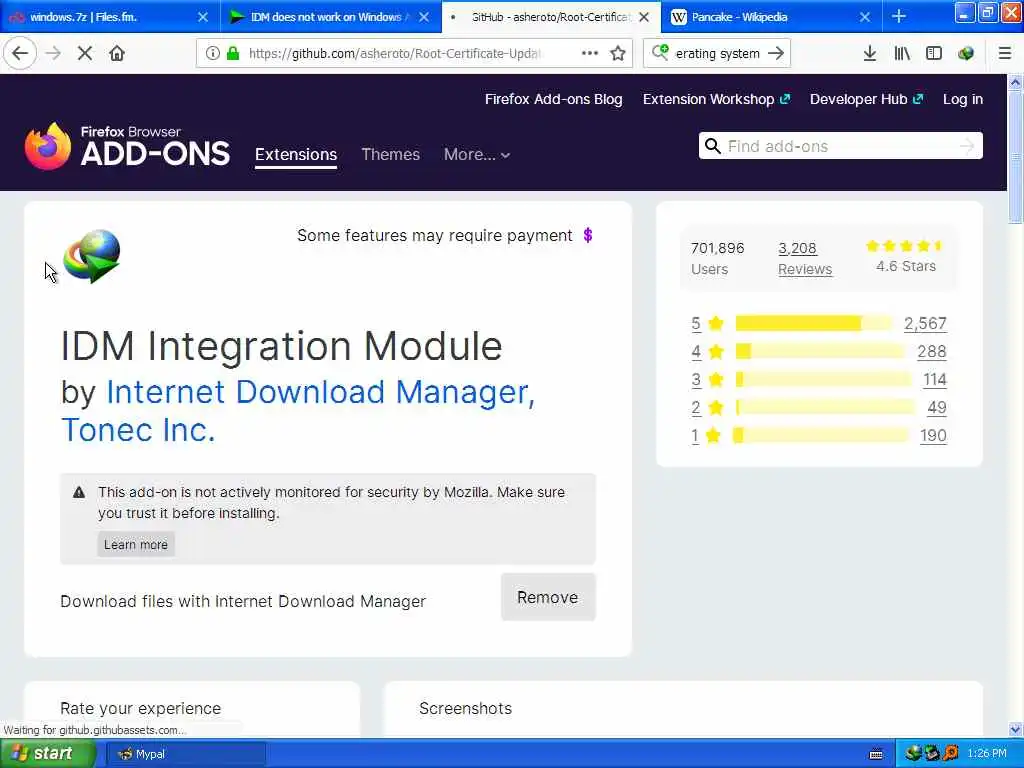
Task: Click the Mypal taskbar button
Action: (185, 754)
